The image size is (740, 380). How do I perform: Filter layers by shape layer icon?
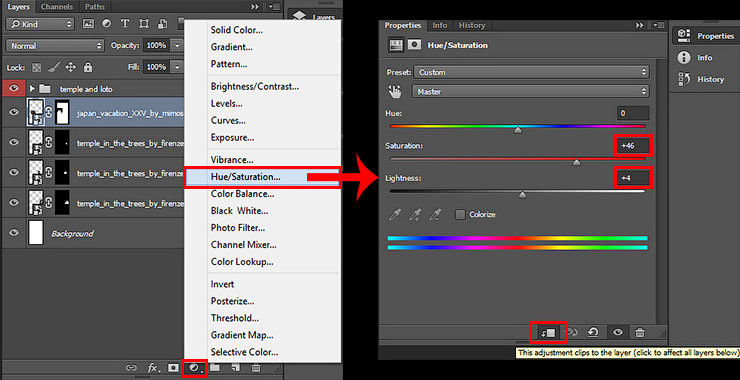[144, 23]
